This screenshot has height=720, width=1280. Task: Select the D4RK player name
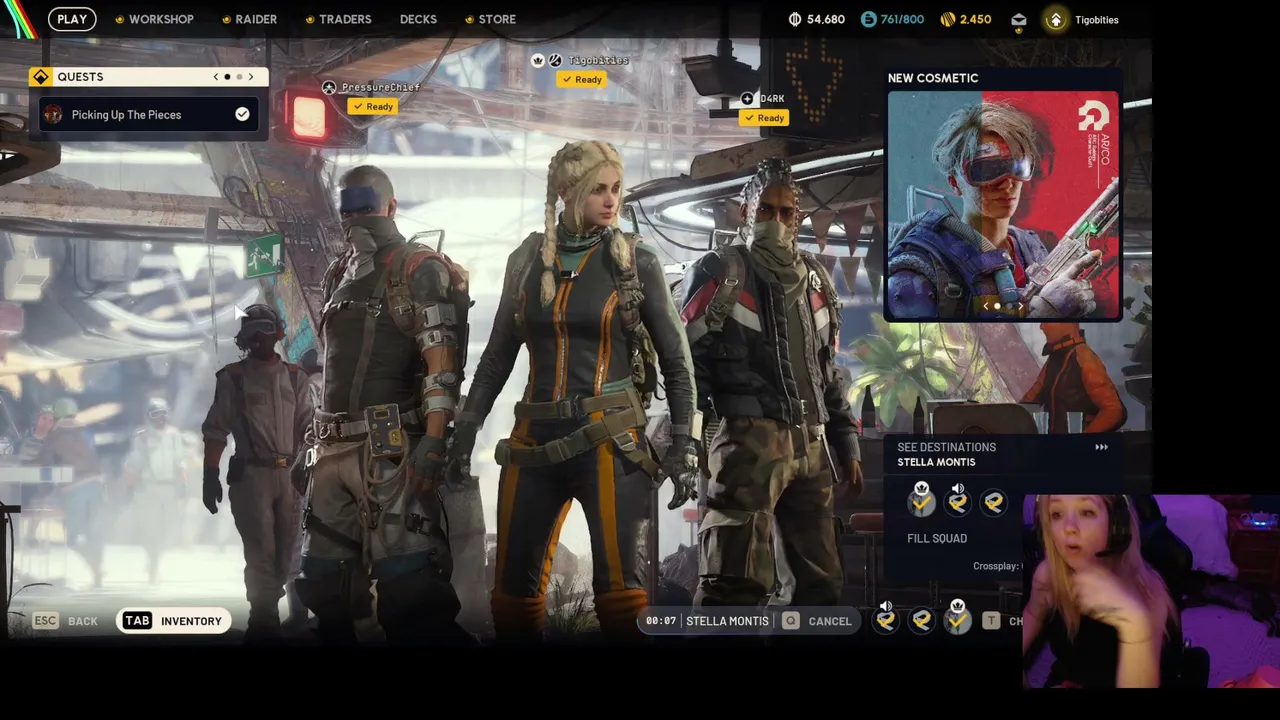[772, 99]
